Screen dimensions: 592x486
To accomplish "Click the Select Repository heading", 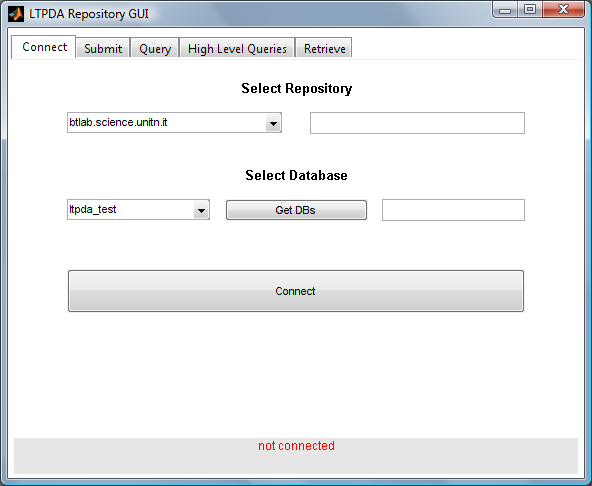I will [297, 88].
